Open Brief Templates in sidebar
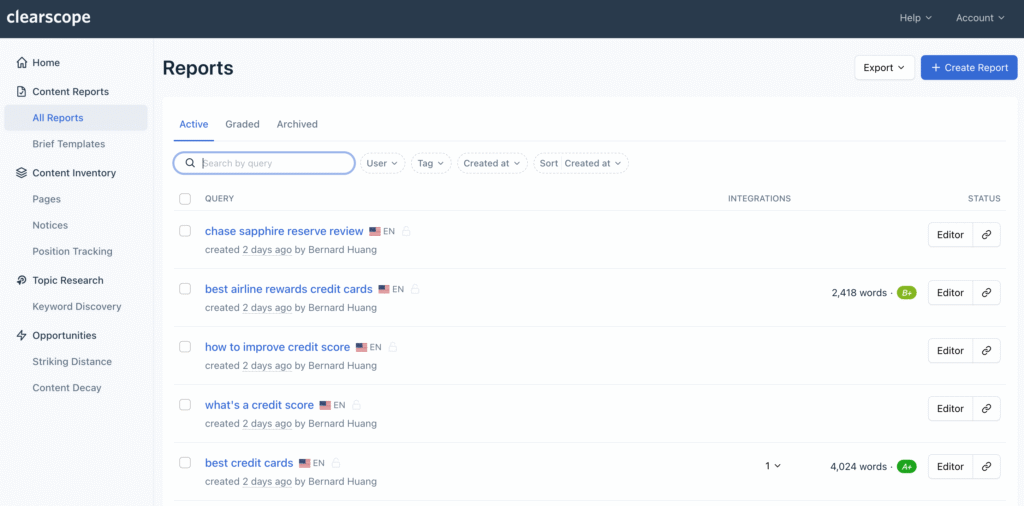The height and width of the screenshot is (506, 1024). tap(69, 144)
